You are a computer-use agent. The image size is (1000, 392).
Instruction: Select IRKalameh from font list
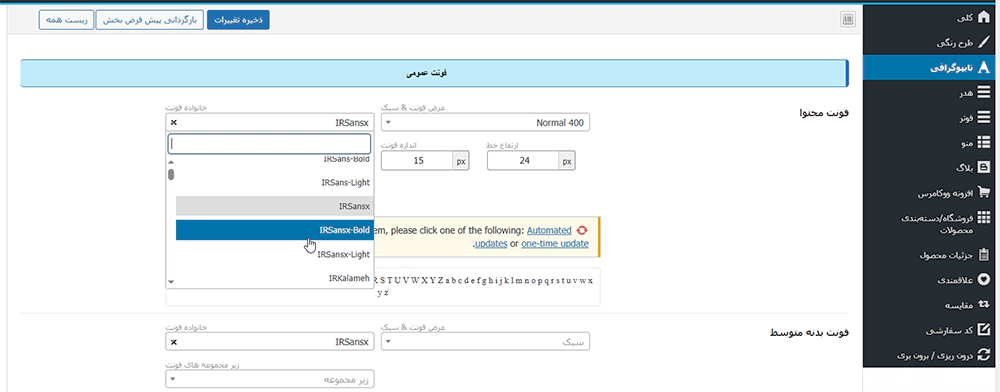[x=275, y=278]
